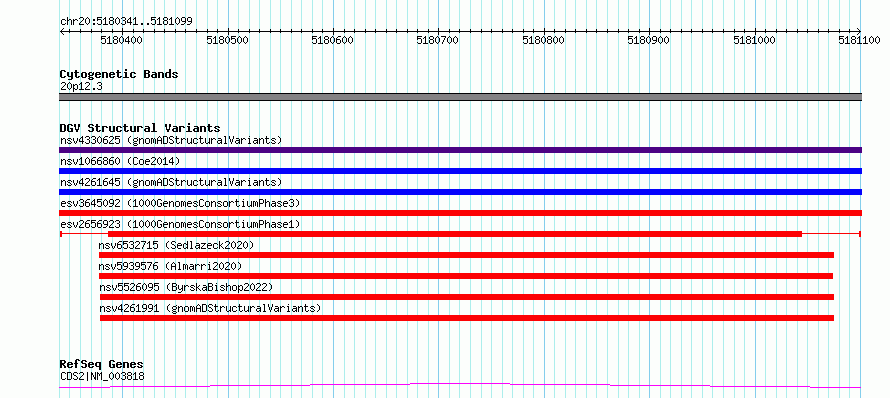890x398 pixels.
Task: Click the blue bar for nsv1066860
Action: tap(460, 171)
